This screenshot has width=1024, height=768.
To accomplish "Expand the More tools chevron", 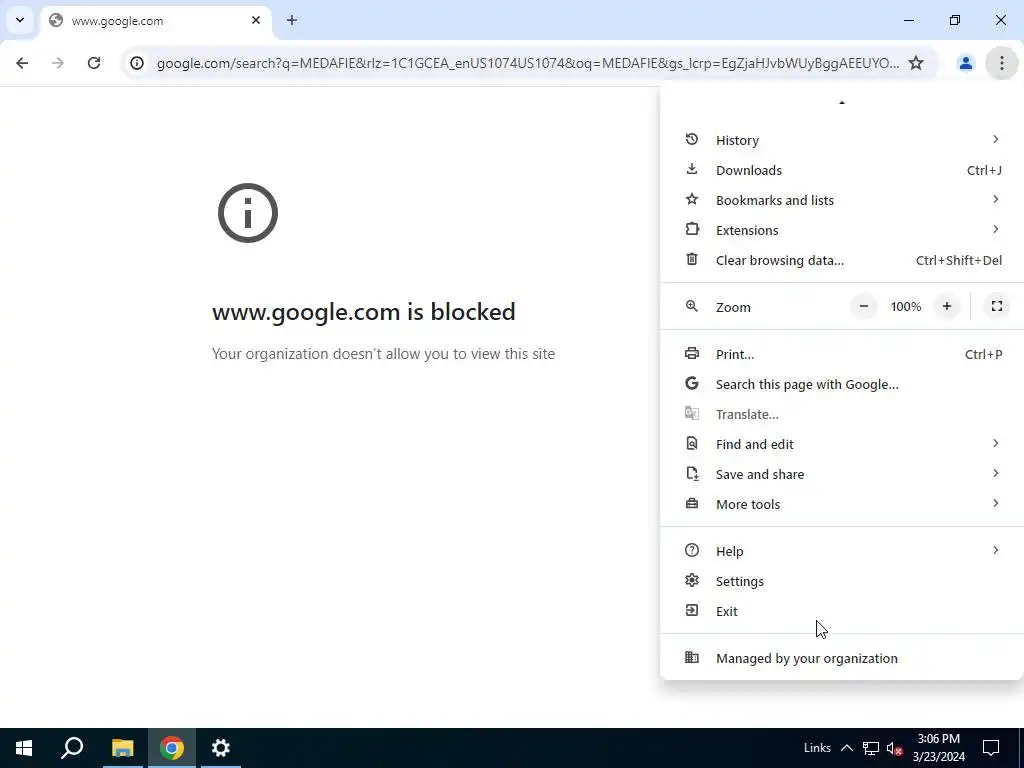I will pos(995,504).
